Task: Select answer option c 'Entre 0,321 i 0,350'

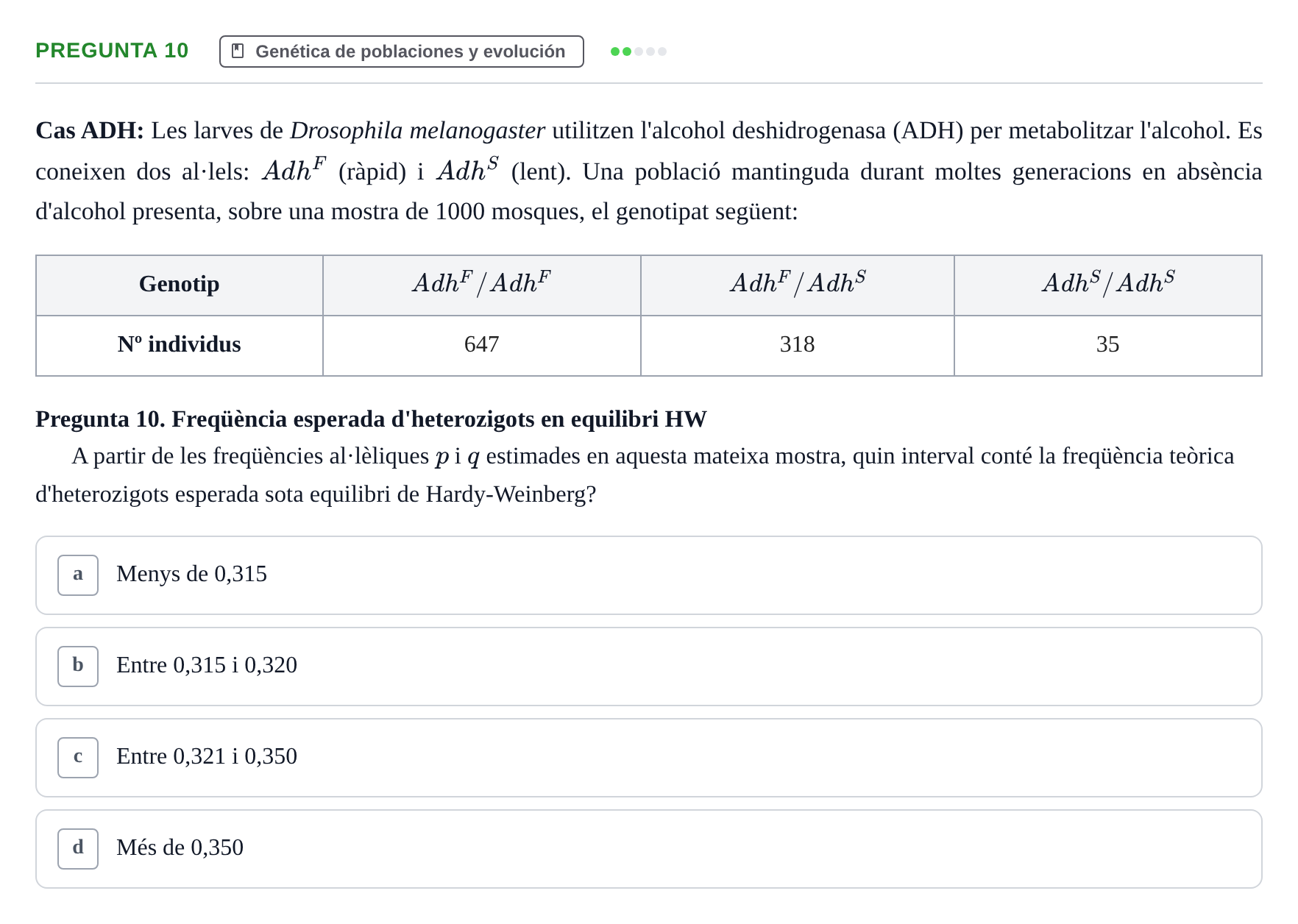Action: pos(649,758)
